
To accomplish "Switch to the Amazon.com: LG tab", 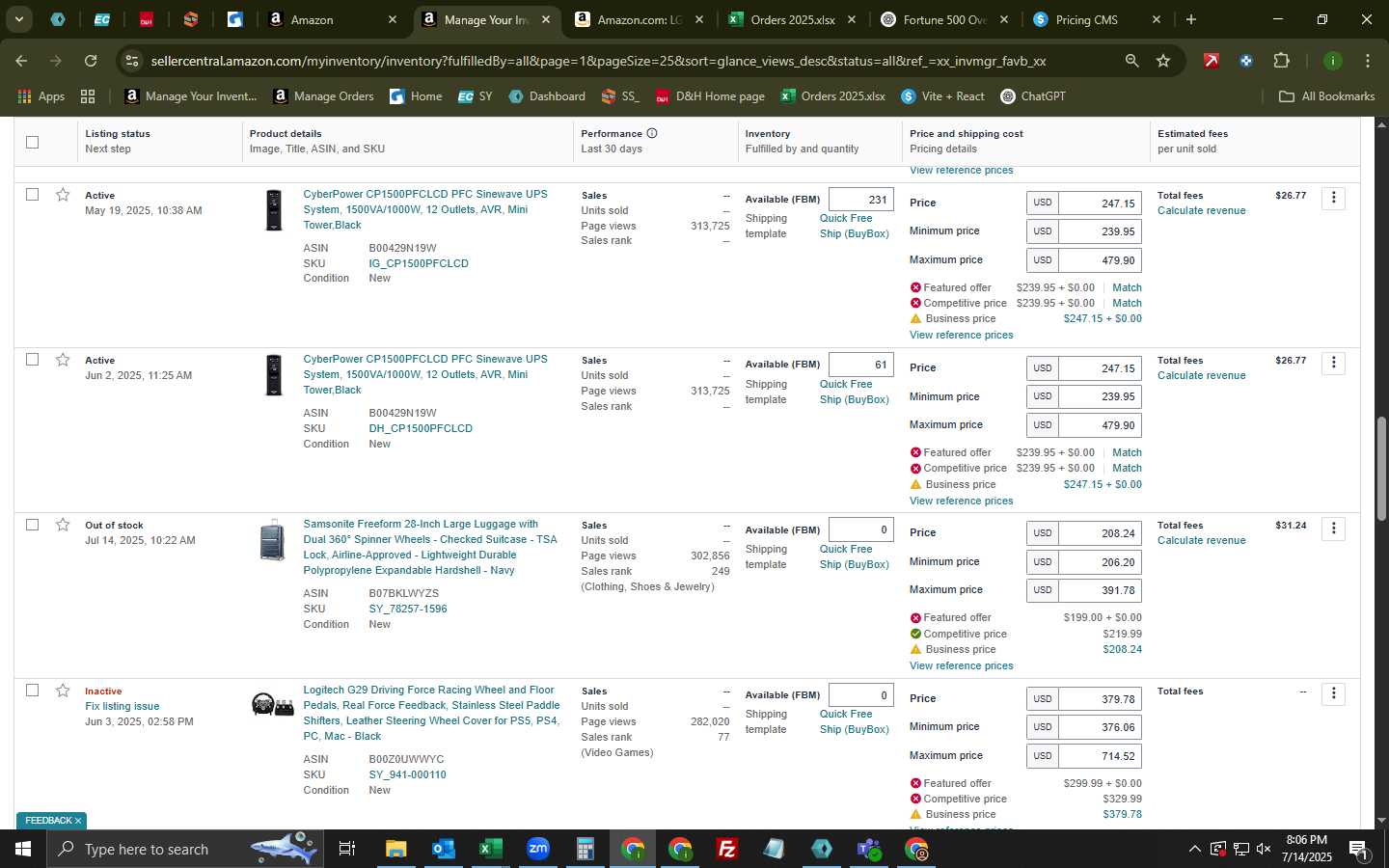I will [x=640, y=19].
